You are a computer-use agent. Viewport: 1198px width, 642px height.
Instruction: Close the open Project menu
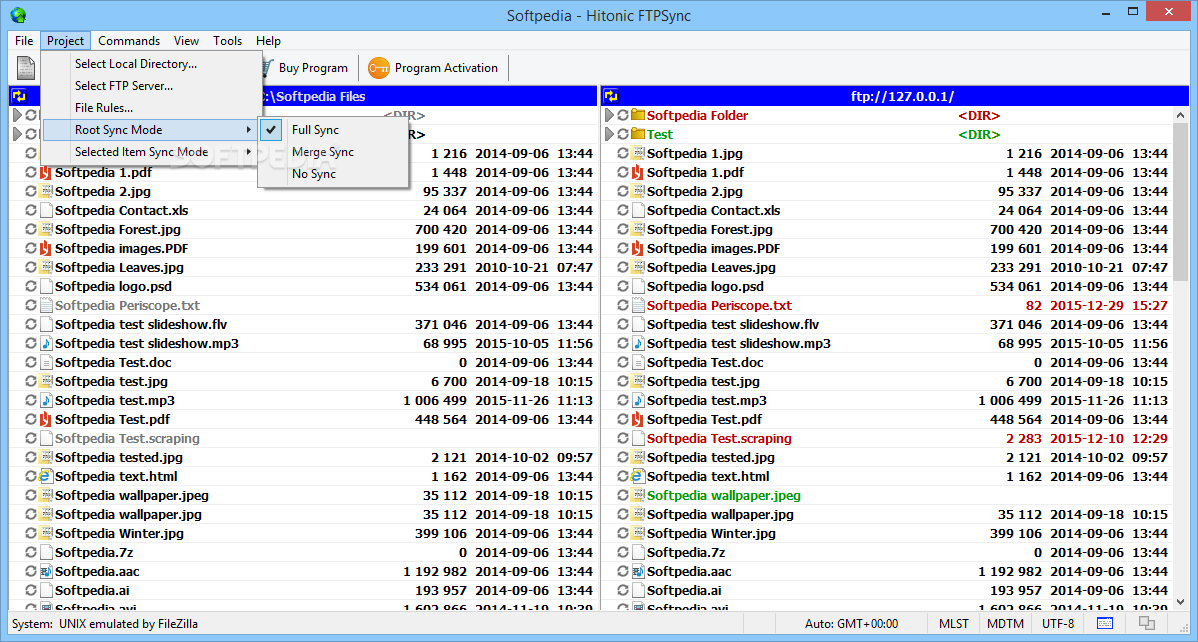(x=66, y=41)
